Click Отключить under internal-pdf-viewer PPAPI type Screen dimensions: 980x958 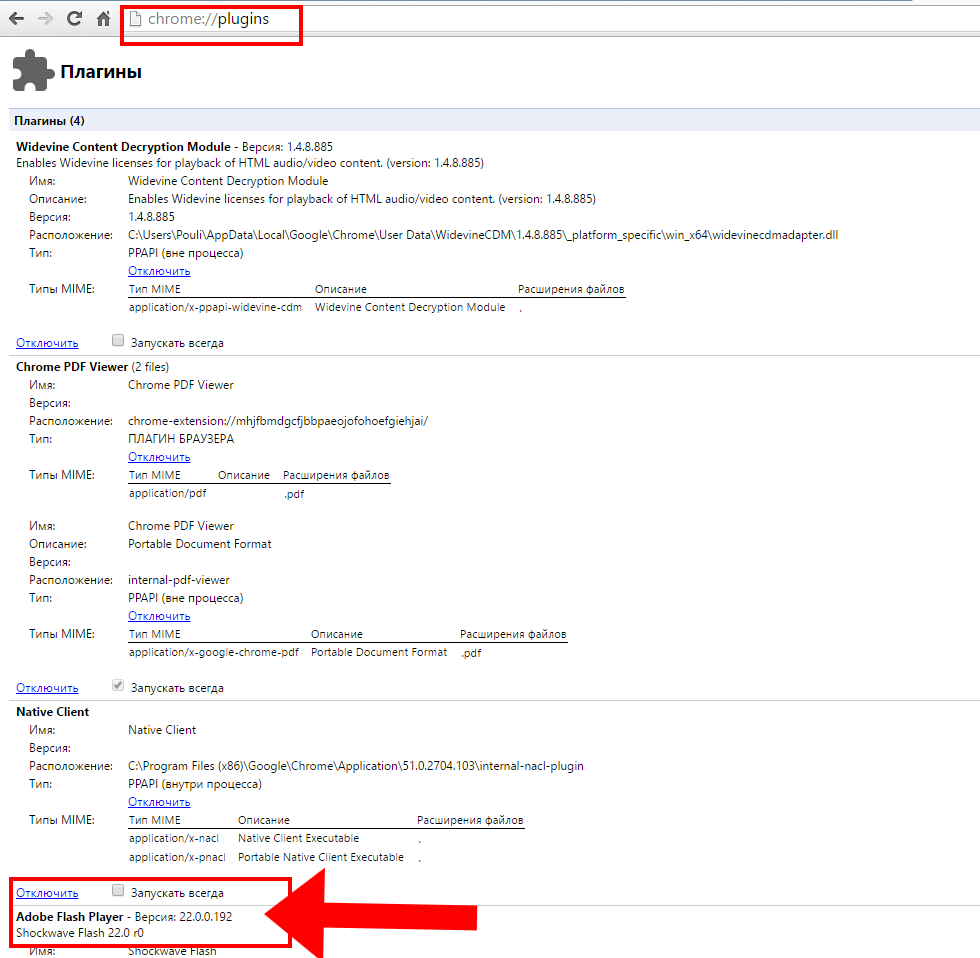(x=159, y=616)
